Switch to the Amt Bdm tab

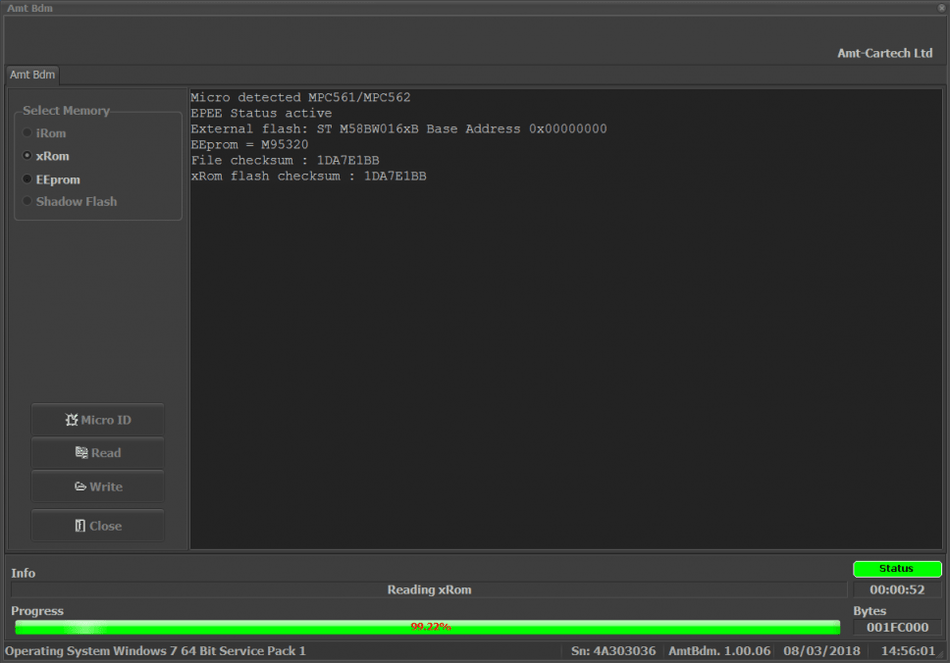click(x=31, y=74)
